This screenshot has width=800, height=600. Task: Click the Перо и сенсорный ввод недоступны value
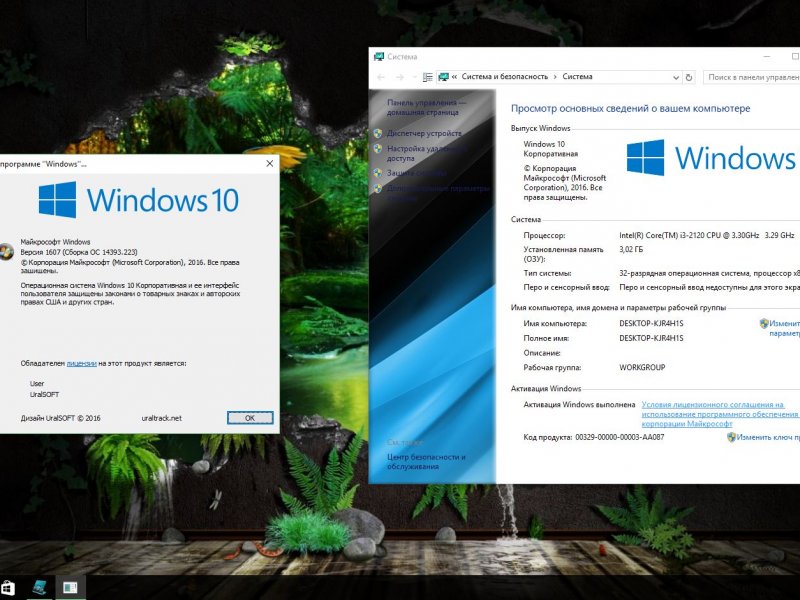click(x=709, y=288)
